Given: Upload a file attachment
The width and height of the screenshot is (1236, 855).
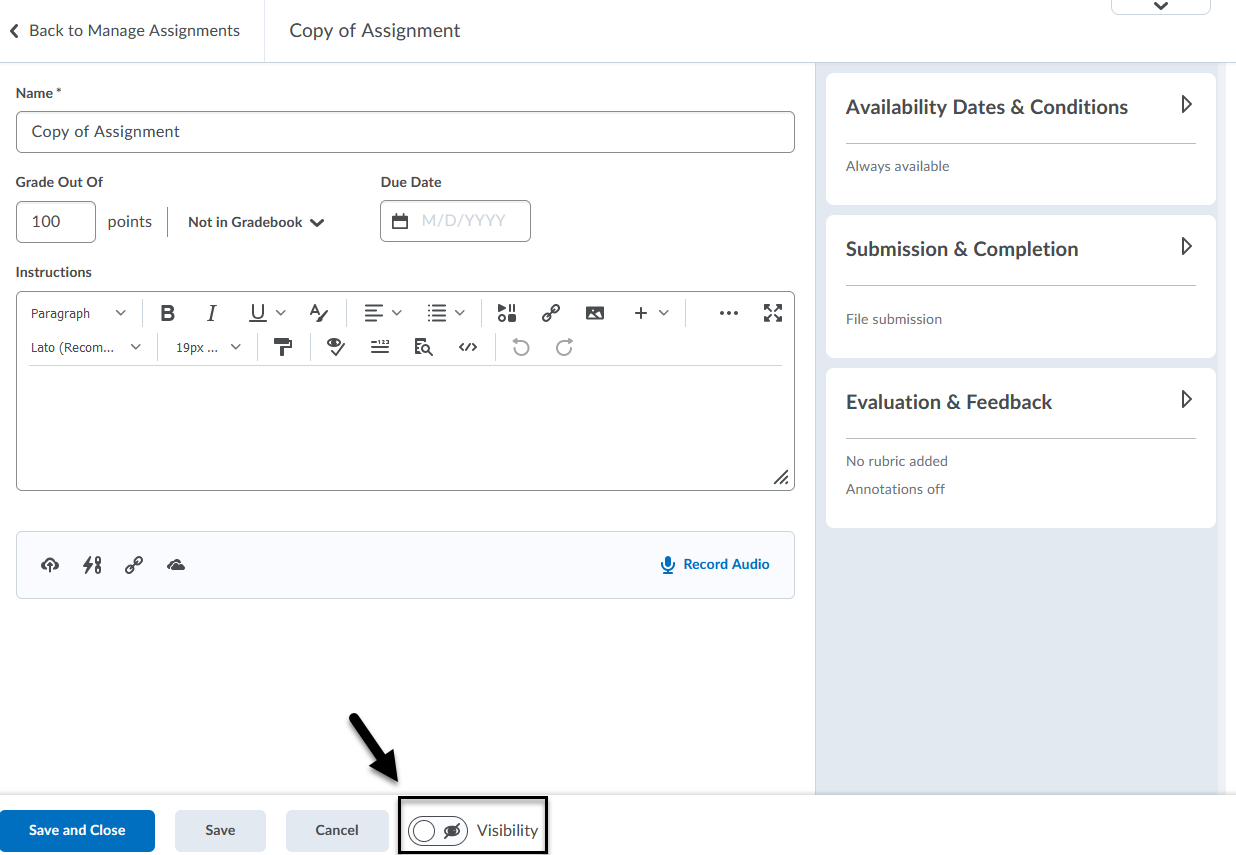Looking at the screenshot, I should (50, 565).
